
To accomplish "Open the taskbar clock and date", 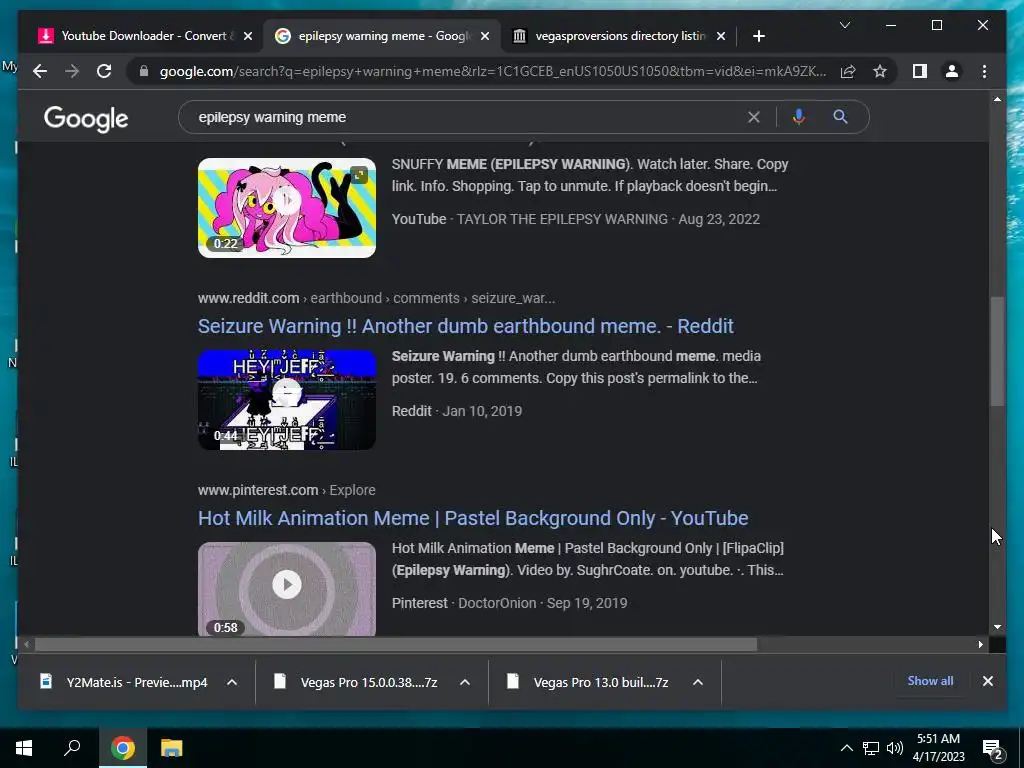I will click(x=938, y=748).
